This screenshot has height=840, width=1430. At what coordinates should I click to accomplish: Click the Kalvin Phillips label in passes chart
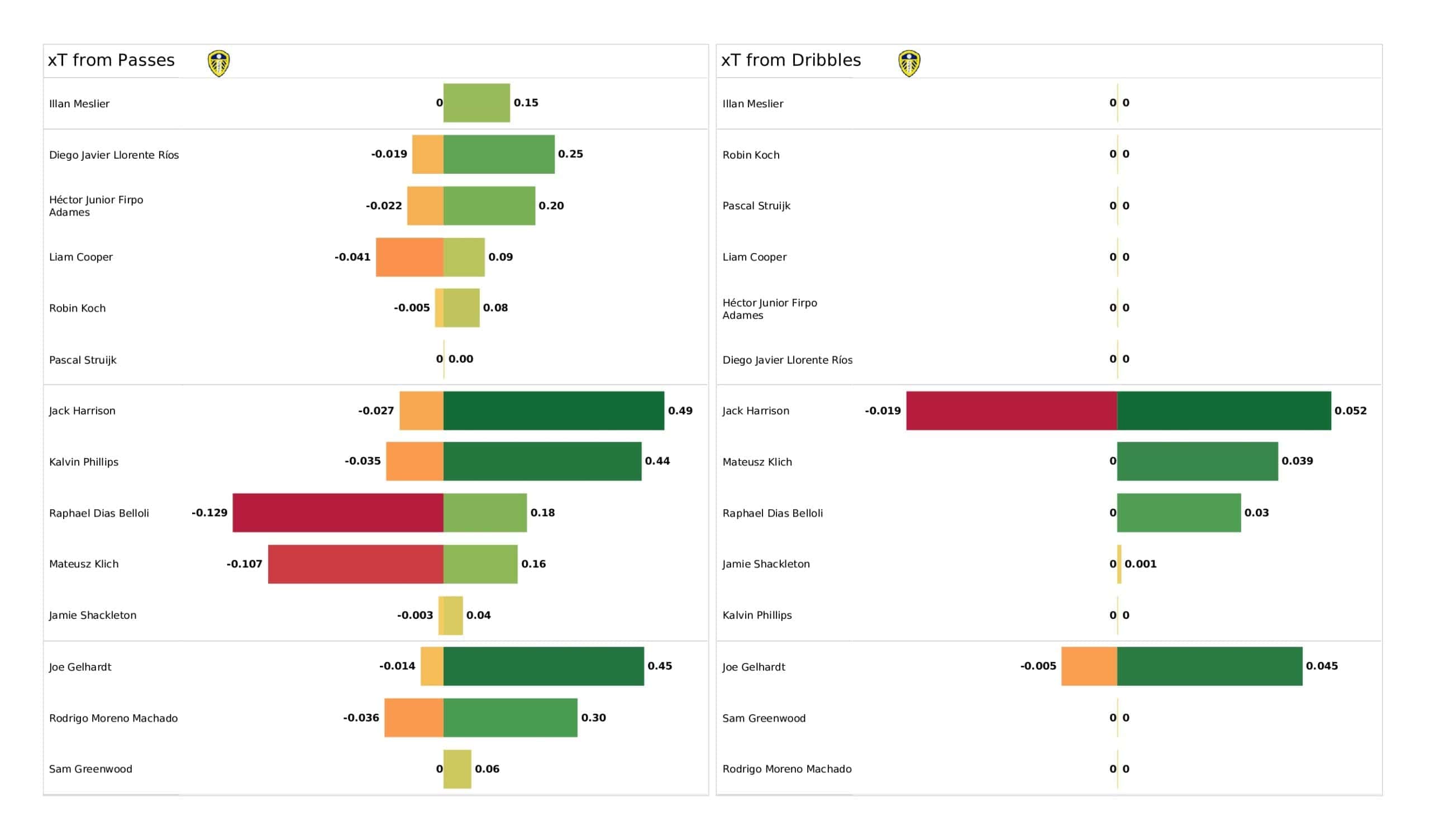[x=84, y=462]
